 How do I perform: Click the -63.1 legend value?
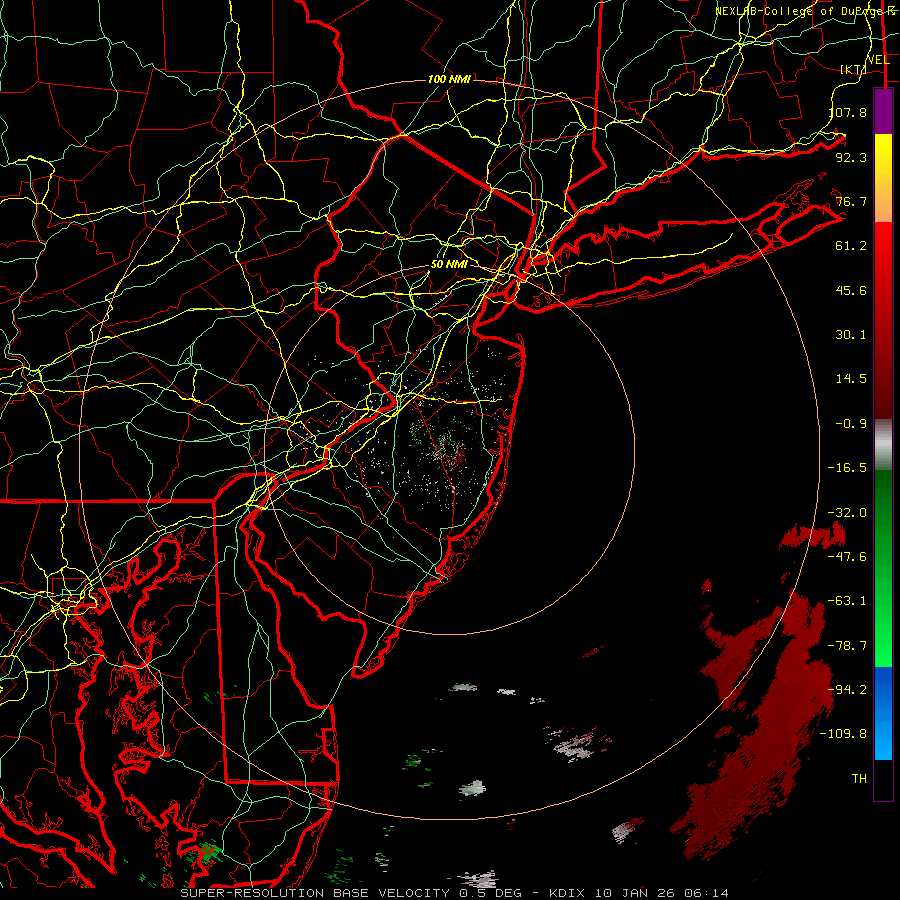point(847,601)
